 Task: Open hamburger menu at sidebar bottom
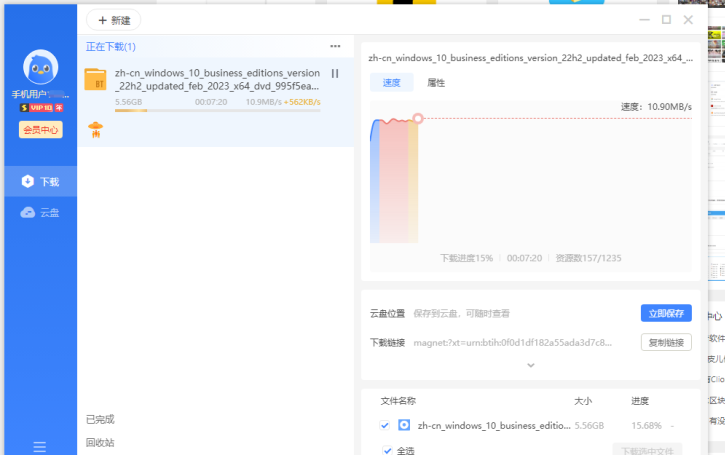pos(40,447)
